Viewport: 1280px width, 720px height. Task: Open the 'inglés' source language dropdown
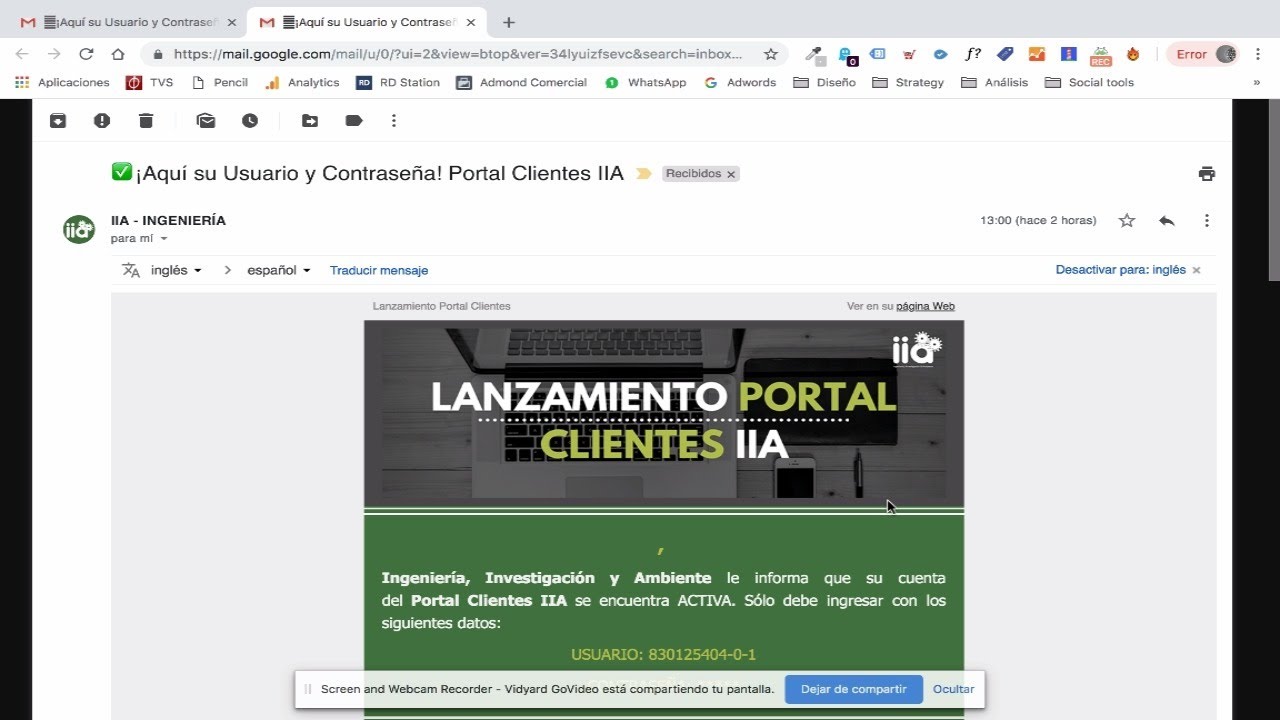point(177,270)
